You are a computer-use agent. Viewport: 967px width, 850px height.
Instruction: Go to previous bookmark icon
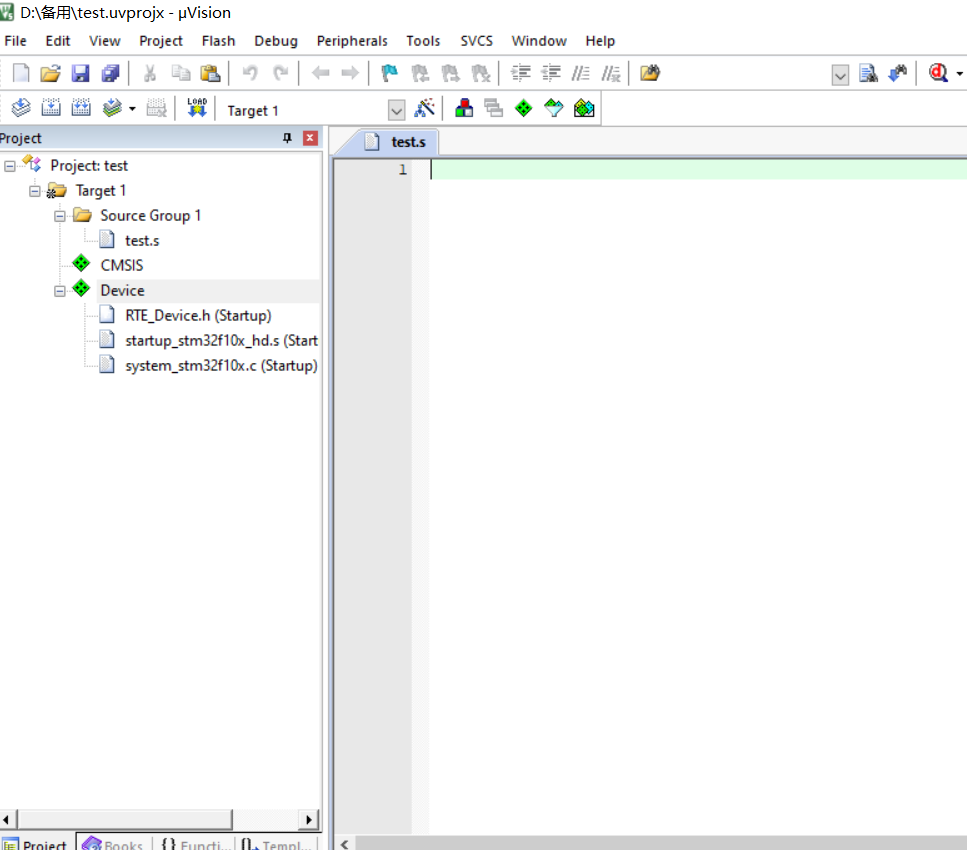point(420,73)
